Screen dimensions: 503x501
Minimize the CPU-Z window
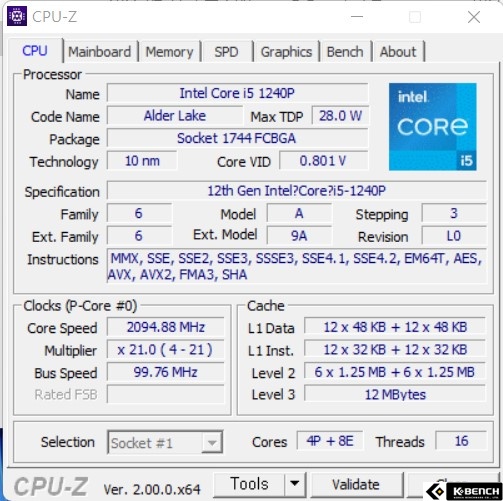pyautogui.click(x=357, y=16)
